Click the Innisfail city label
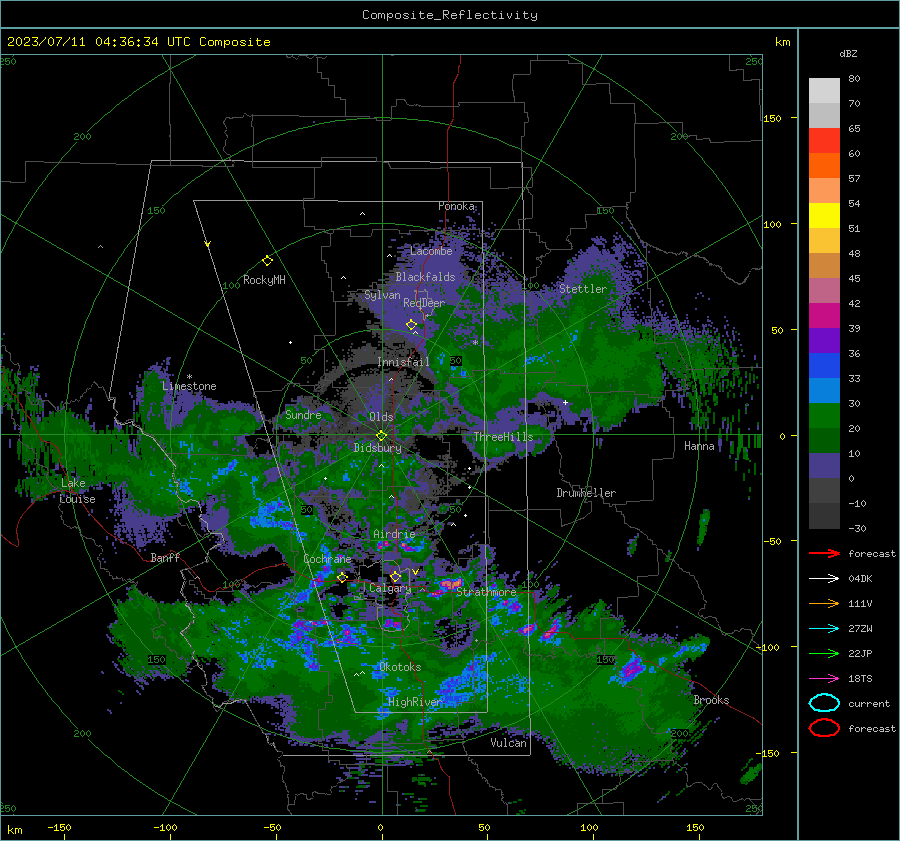The height and width of the screenshot is (841, 900). coord(404,362)
